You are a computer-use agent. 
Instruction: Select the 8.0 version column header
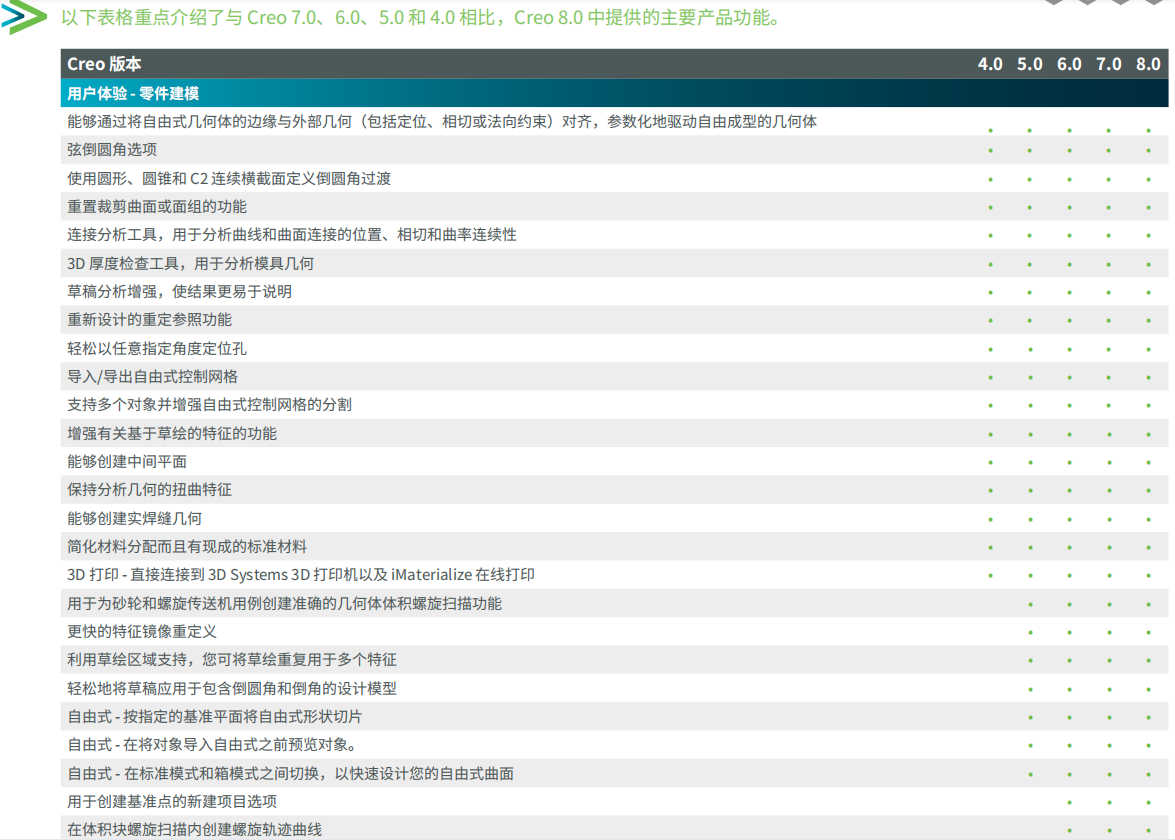click(x=1148, y=64)
